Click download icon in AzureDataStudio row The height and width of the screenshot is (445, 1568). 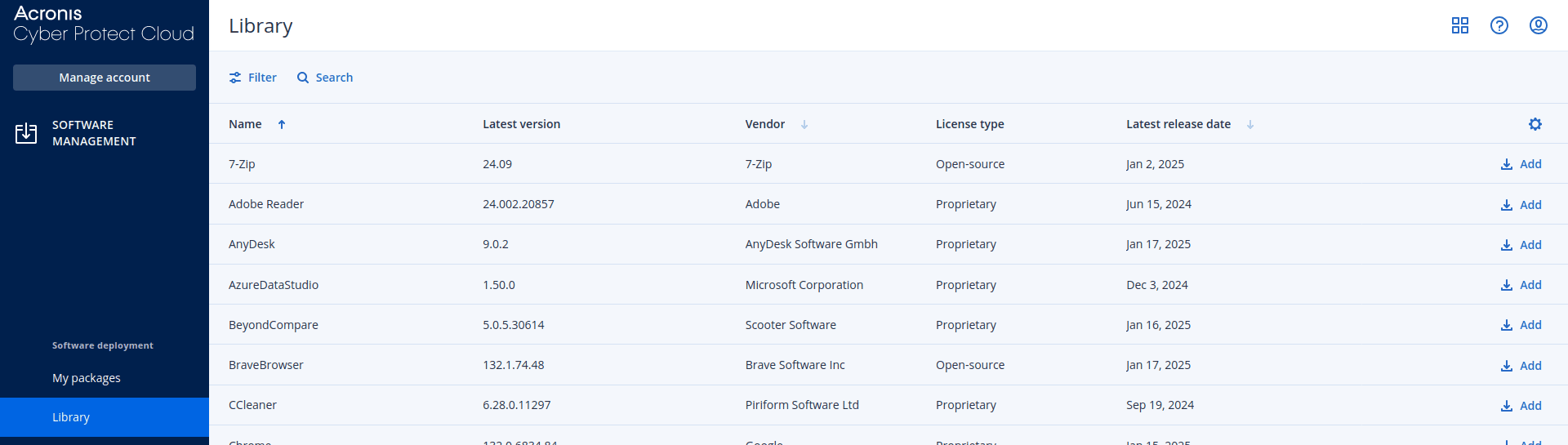1507,285
